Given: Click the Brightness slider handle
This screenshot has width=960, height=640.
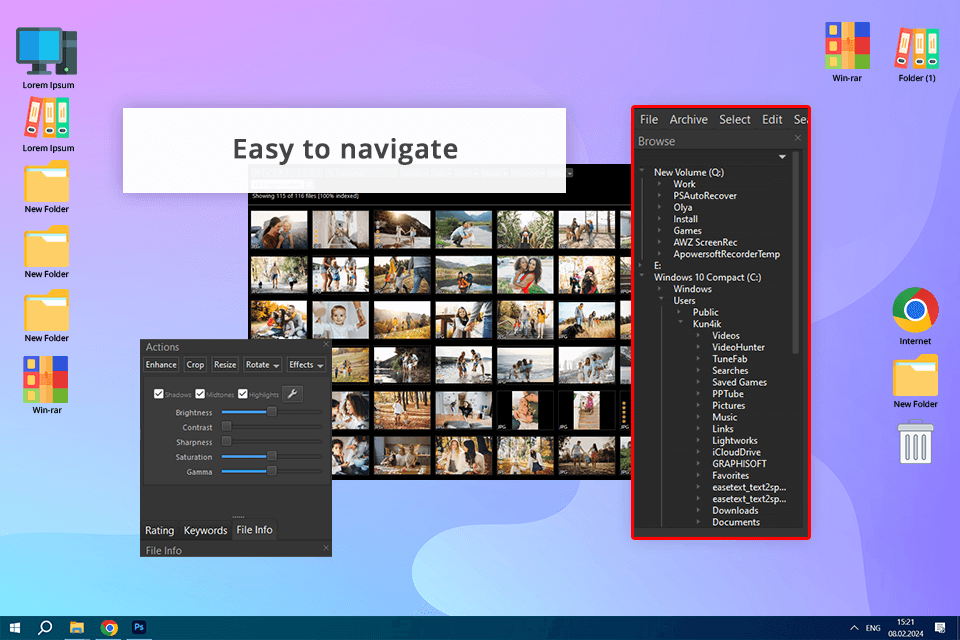Looking at the screenshot, I should pyautogui.click(x=272, y=411).
